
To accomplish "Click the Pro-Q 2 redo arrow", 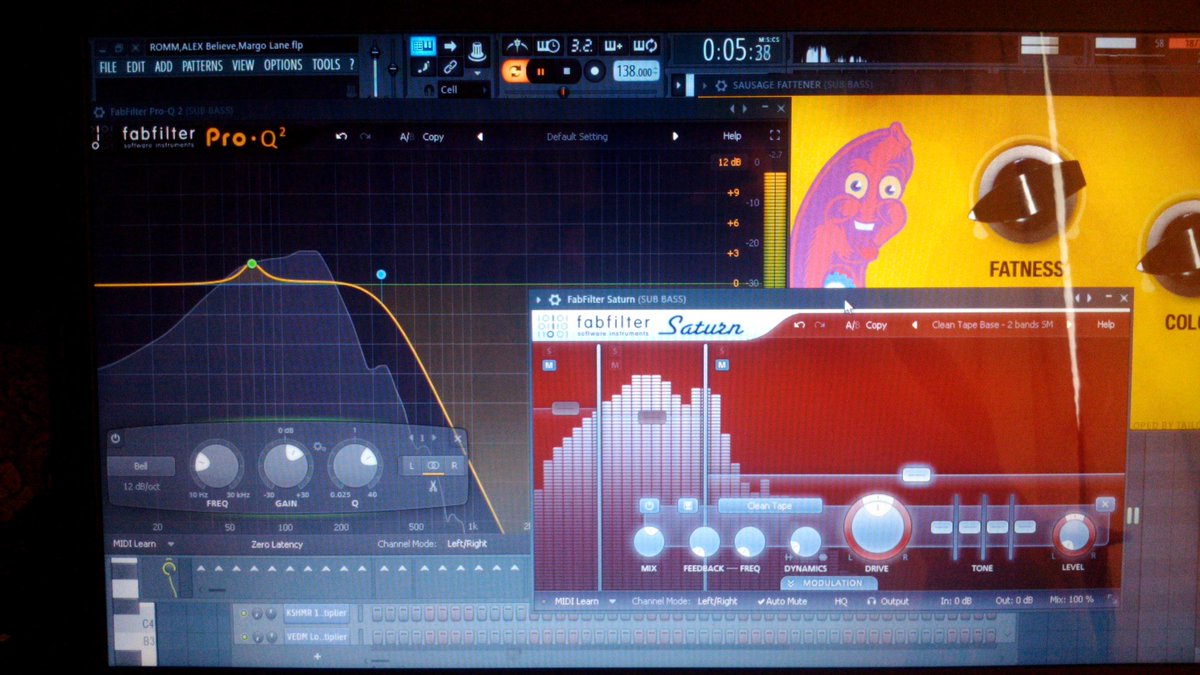I will click(x=365, y=136).
